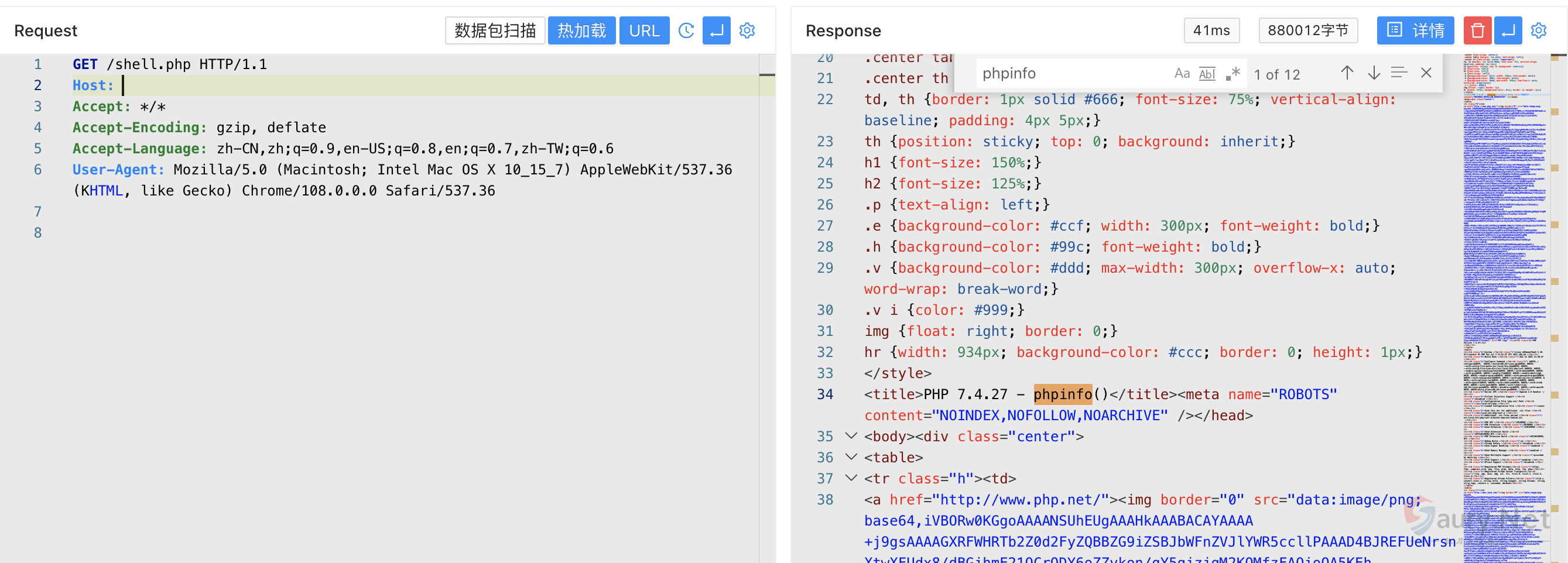The width and height of the screenshot is (1568, 563).
Task: Click the request history clock icon
Action: [686, 30]
